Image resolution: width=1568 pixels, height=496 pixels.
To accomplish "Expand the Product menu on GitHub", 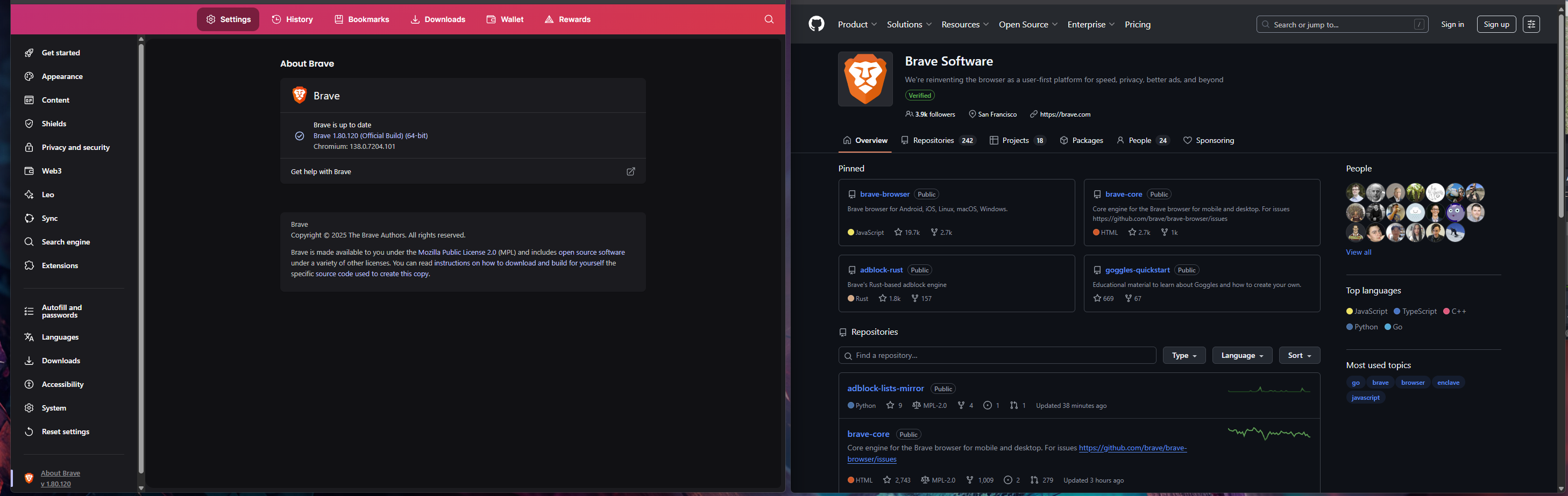I will [x=857, y=25].
